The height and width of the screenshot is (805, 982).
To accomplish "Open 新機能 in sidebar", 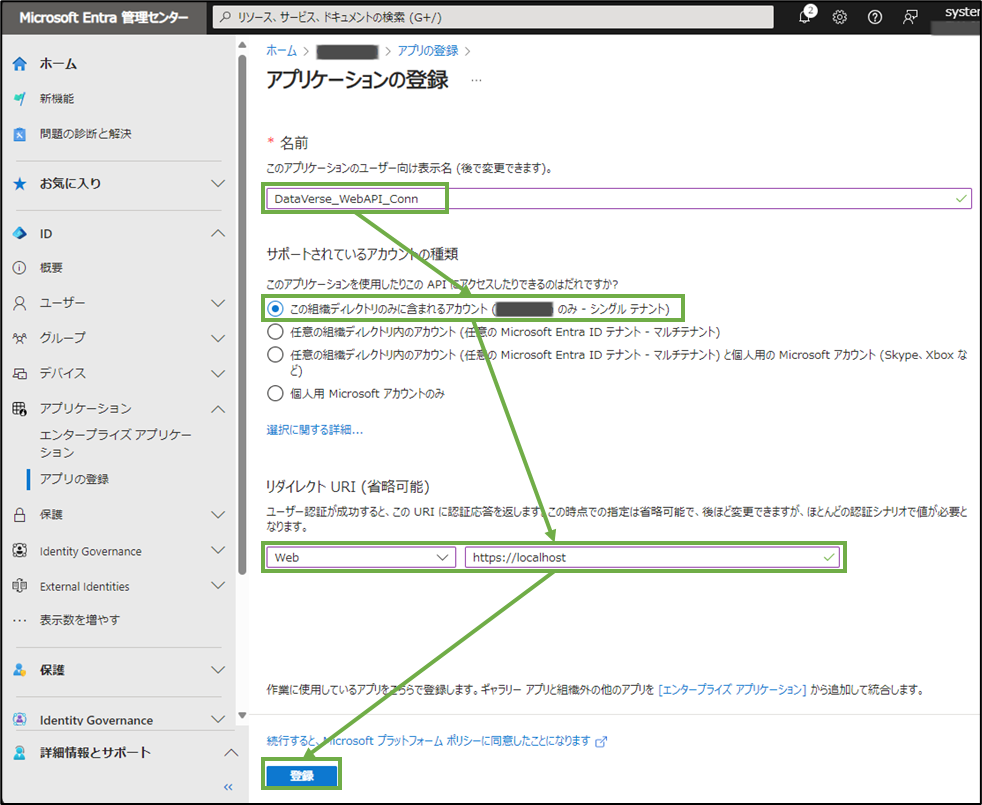I will pos(57,98).
